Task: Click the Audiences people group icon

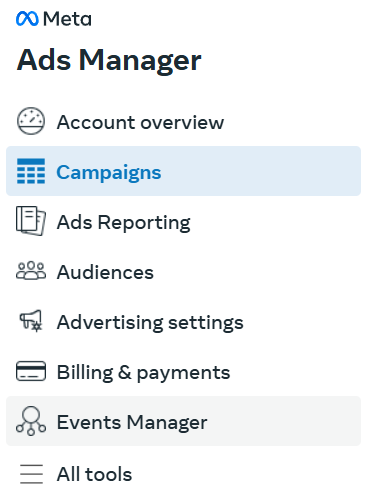Action: (x=31, y=270)
